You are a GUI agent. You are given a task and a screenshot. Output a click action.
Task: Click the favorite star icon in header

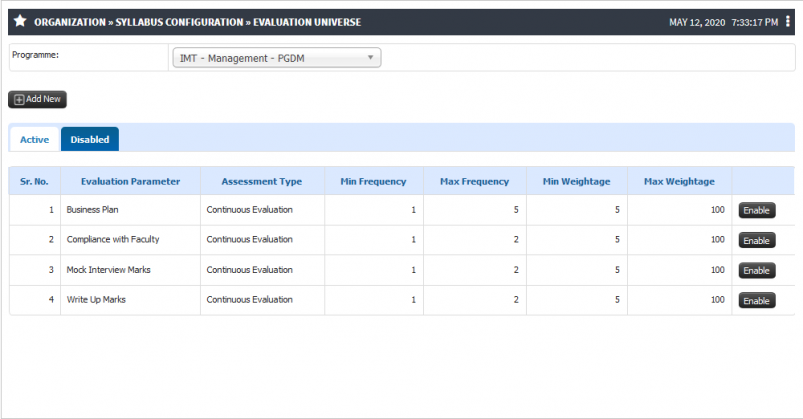(x=20, y=21)
